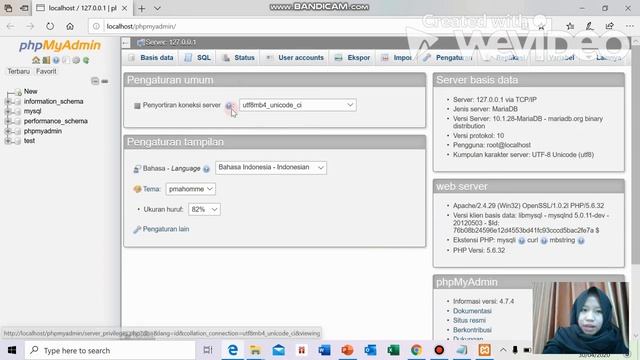
Task: Click help icon beside Bahasa - Language
Action: click(x=207, y=169)
